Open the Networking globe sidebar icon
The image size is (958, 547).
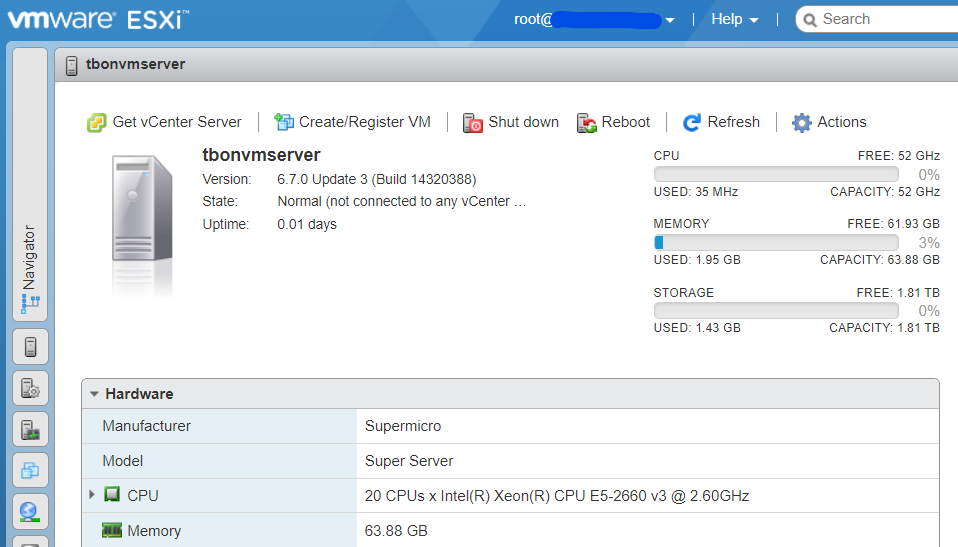pyautogui.click(x=30, y=511)
